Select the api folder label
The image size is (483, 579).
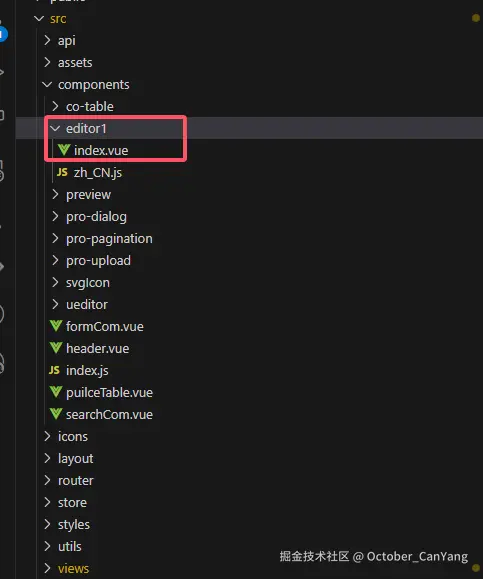pyautogui.click(x=66, y=41)
